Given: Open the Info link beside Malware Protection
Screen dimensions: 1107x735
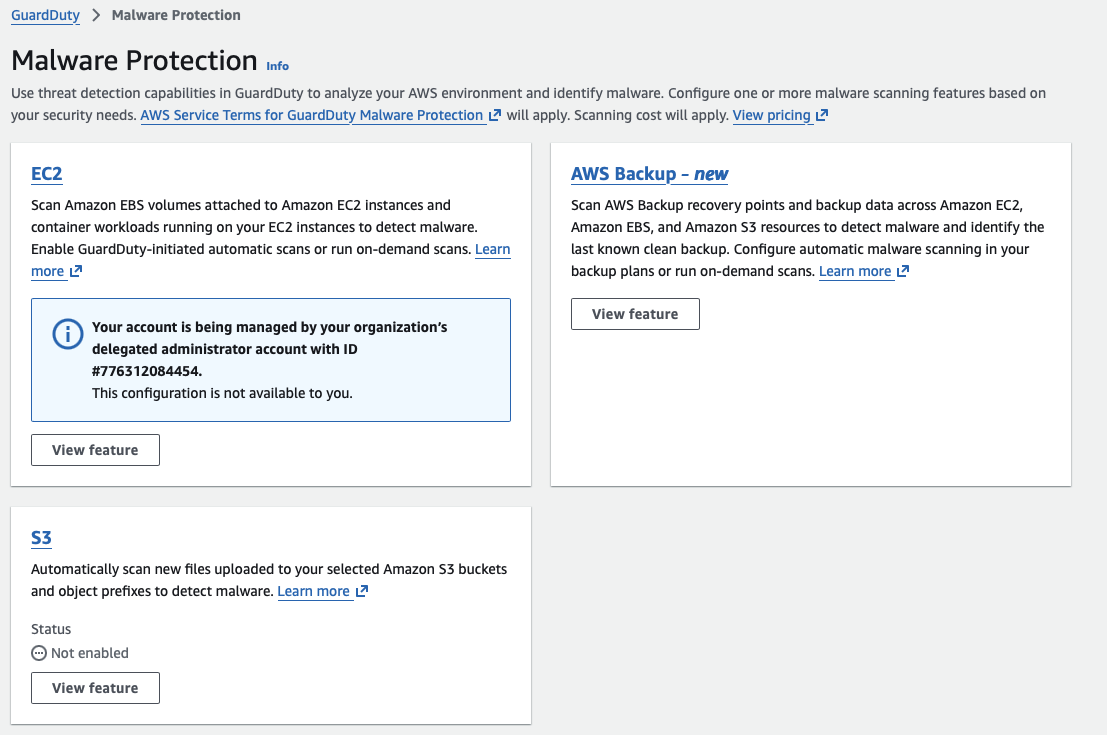Looking at the screenshot, I should click(x=277, y=66).
